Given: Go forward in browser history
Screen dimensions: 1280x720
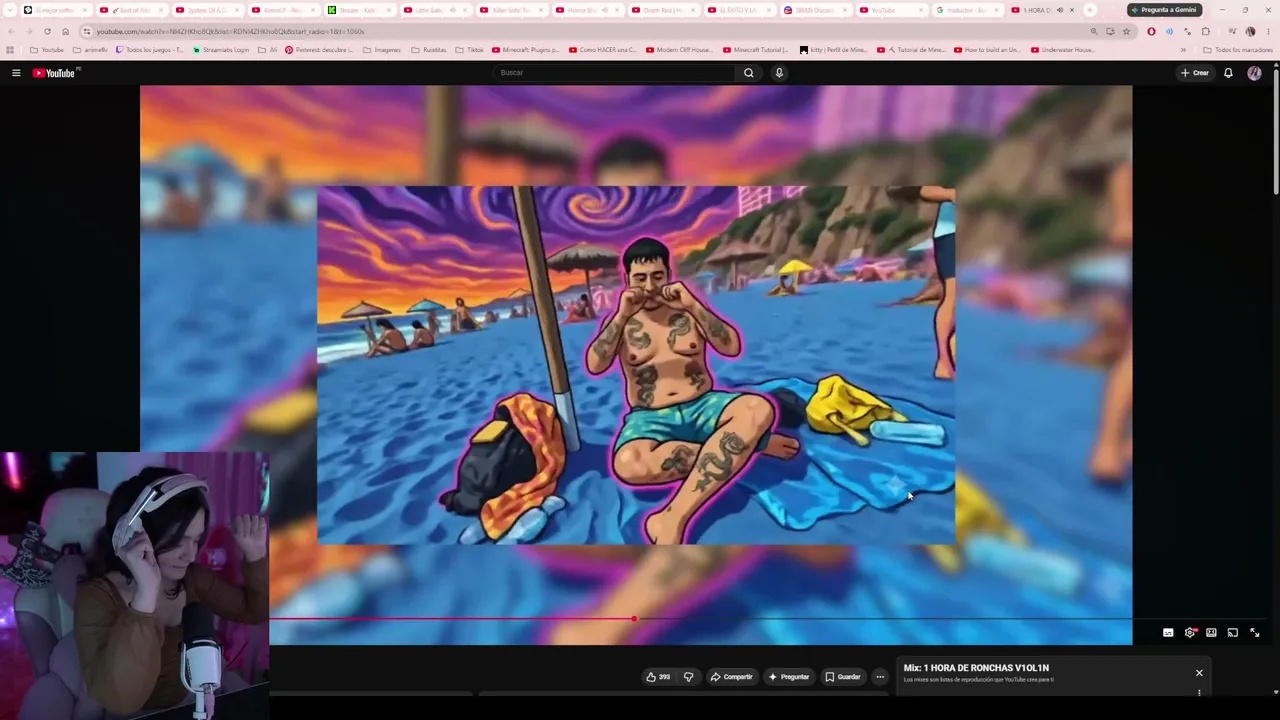Looking at the screenshot, I should 29,31.
